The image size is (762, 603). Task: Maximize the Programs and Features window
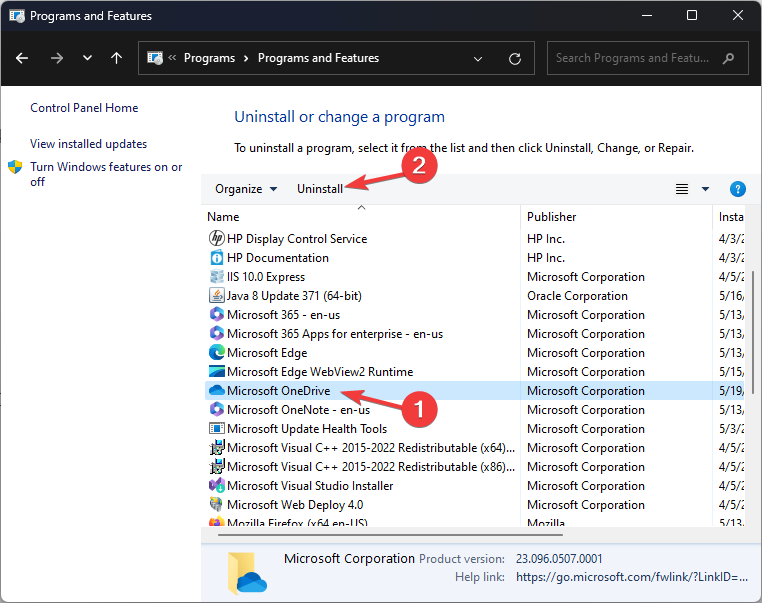click(x=692, y=16)
